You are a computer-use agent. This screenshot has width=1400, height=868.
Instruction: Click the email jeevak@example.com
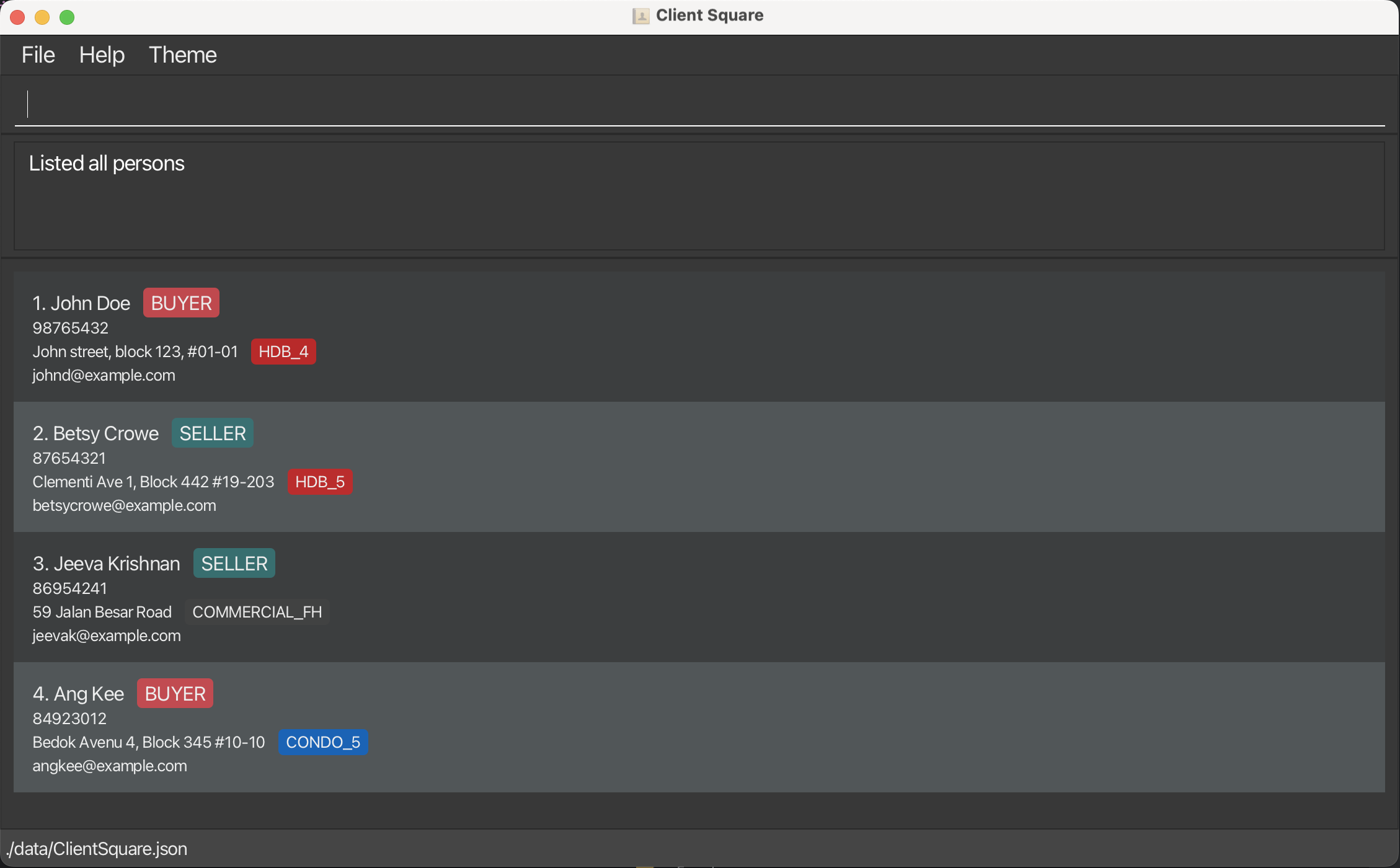point(107,635)
